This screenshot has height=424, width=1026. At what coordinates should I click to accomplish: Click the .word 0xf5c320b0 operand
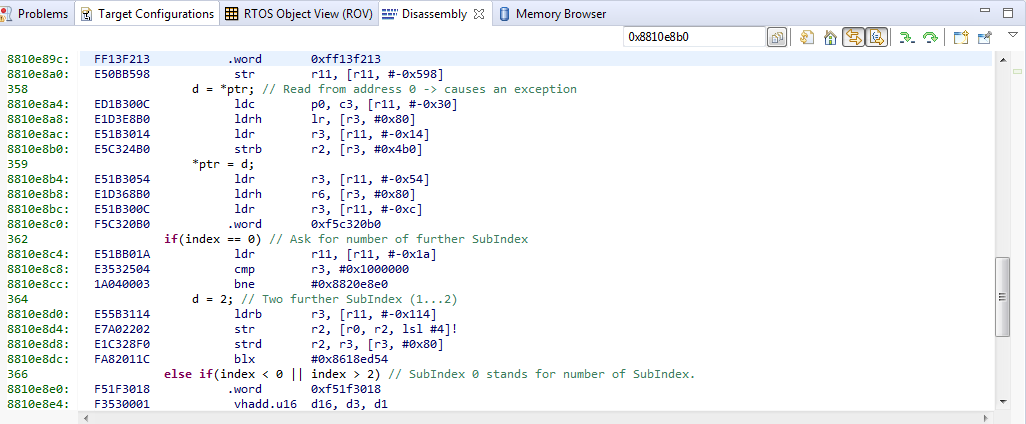pos(345,224)
